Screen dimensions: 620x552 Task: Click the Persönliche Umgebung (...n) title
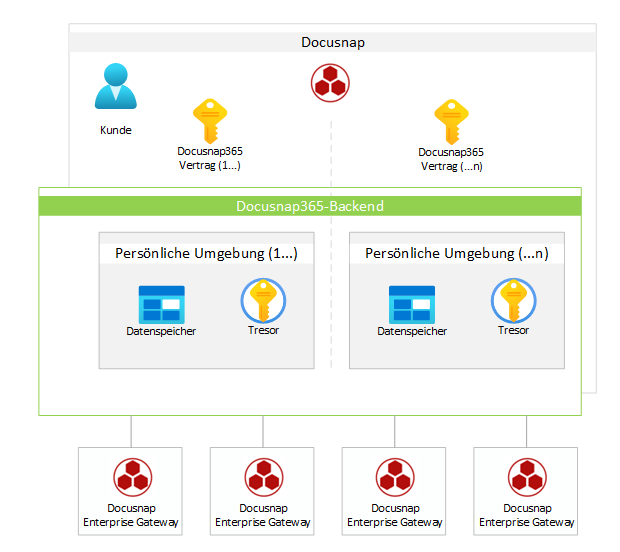457,253
